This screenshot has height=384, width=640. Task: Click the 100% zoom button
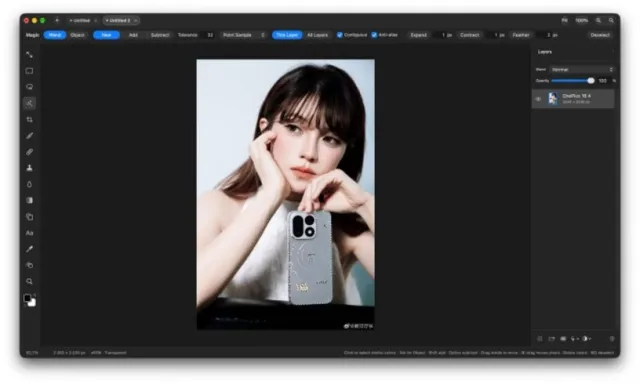[x=582, y=20]
